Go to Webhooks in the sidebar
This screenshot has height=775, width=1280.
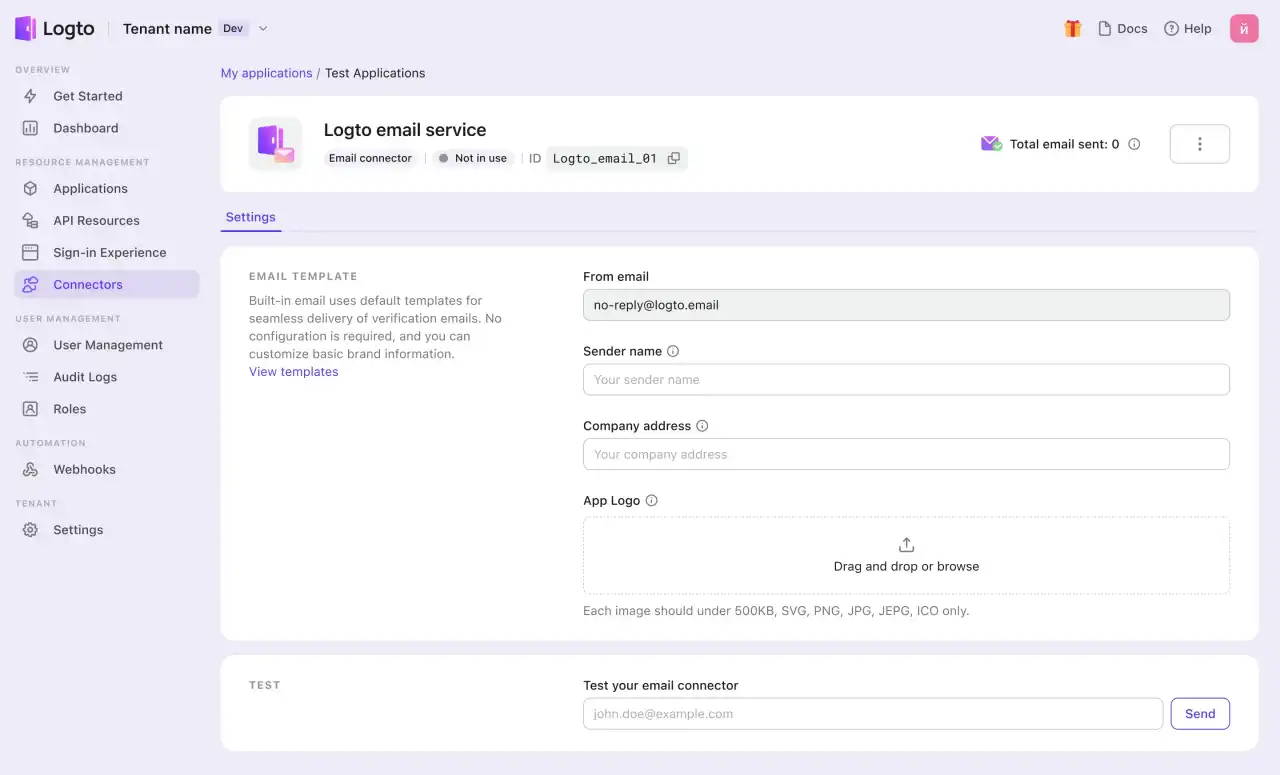tap(84, 470)
